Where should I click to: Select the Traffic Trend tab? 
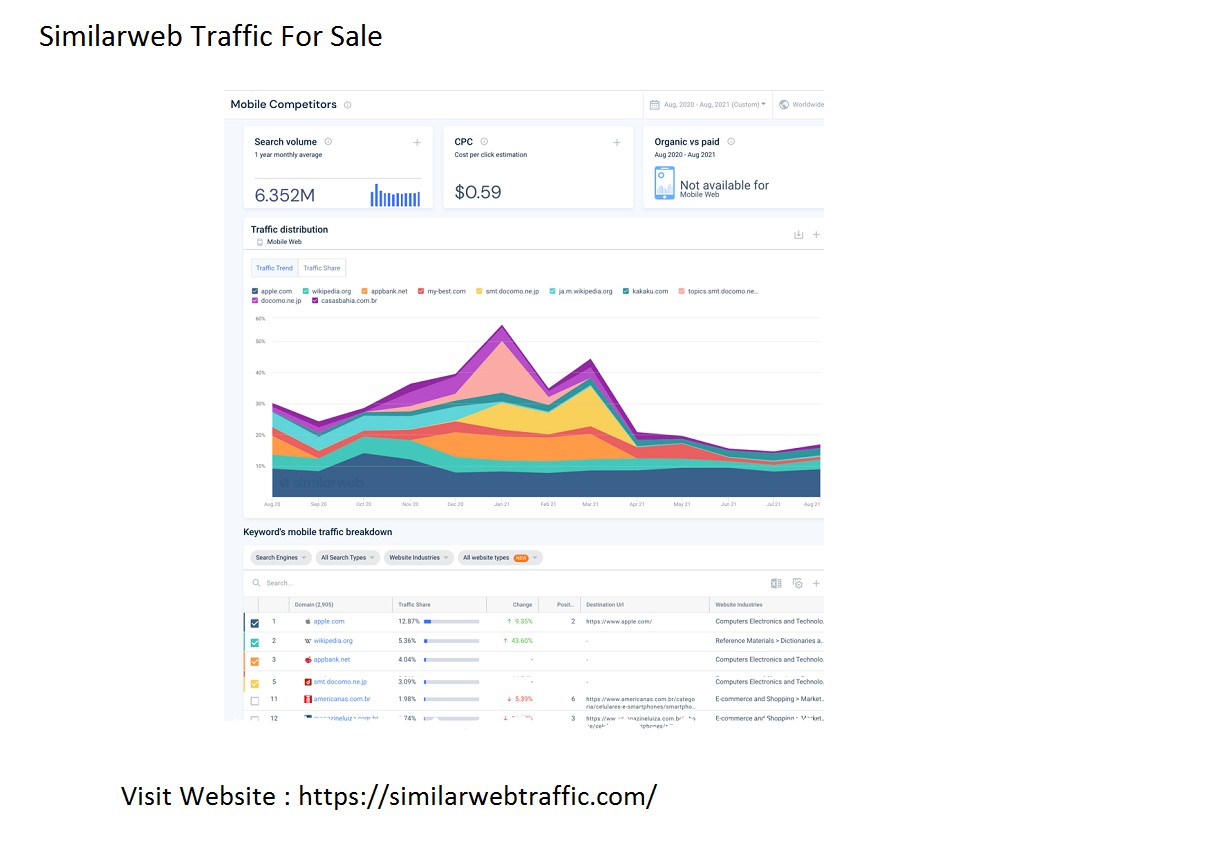274,268
